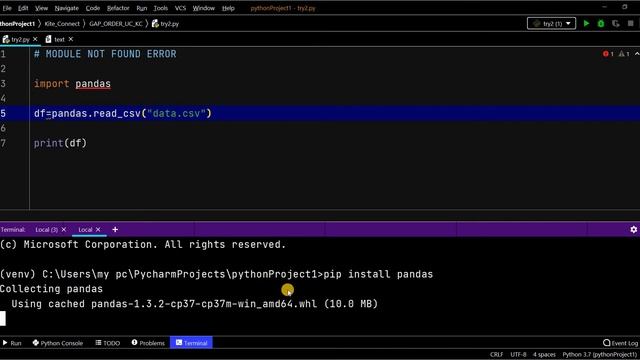Click the GAP_ORDER_UC_KC breadcrumb folder
The image size is (640, 360).
[x=116, y=24]
